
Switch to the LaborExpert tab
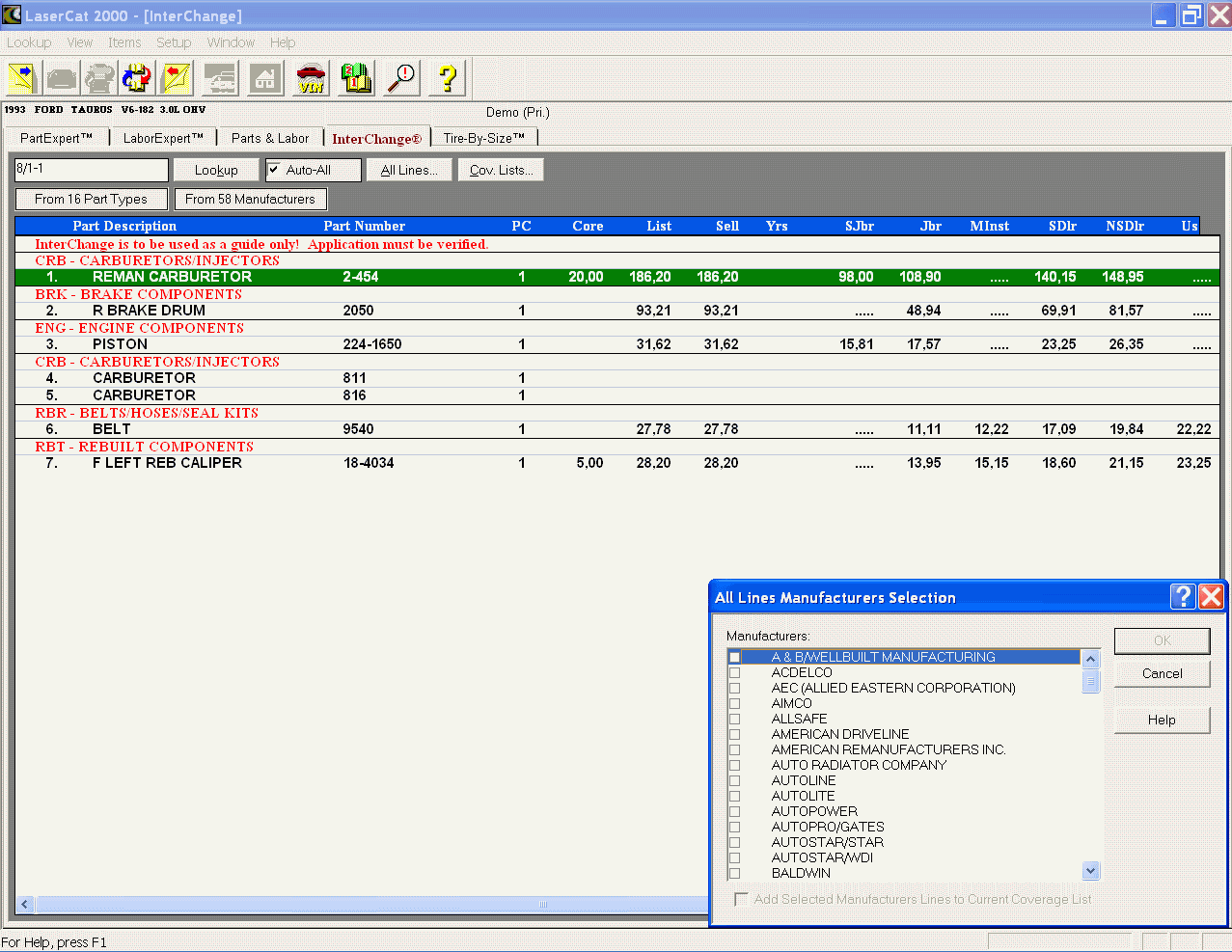(x=163, y=138)
